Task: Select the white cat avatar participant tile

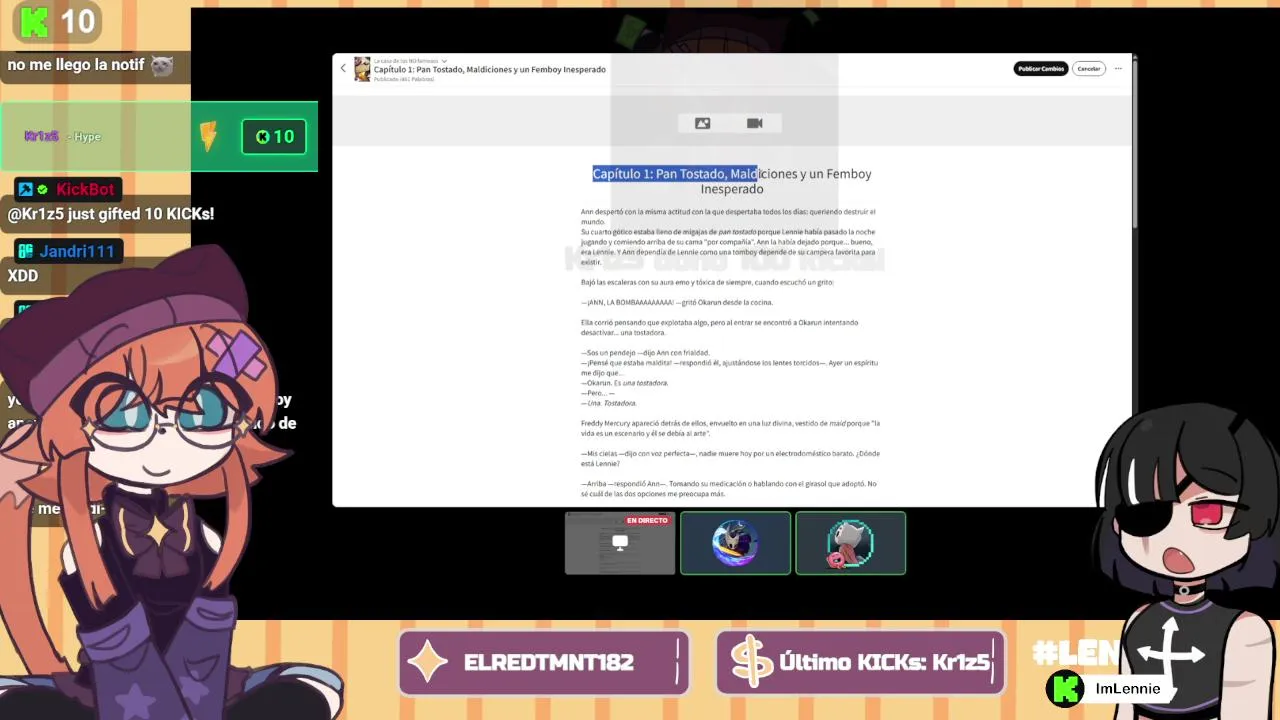Action: pyautogui.click(x=851, y=543)
